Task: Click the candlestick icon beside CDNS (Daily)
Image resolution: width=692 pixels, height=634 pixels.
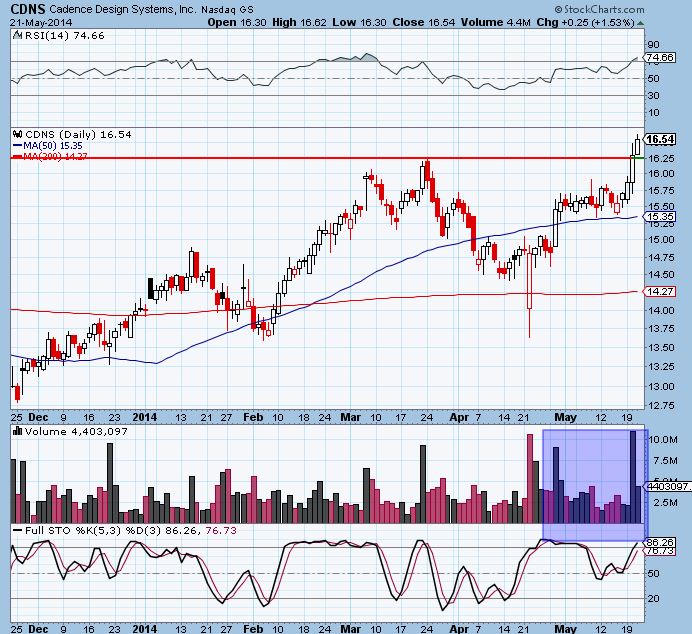Action: point(17,133)
